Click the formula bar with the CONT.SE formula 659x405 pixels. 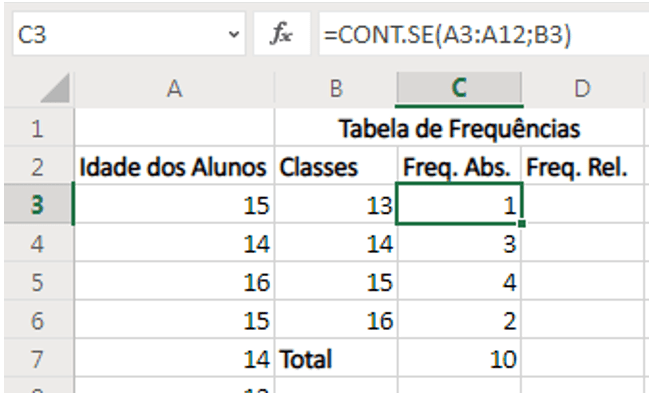point(480,35)
